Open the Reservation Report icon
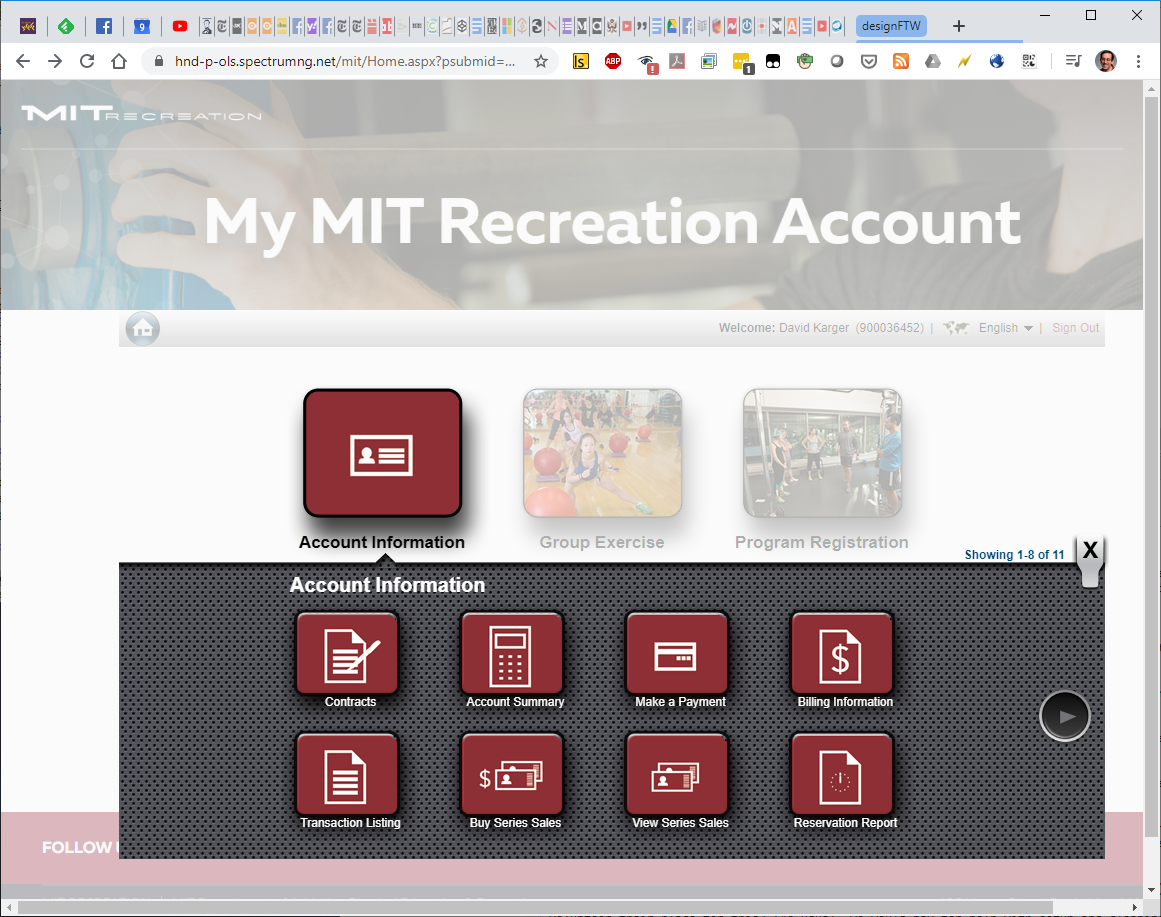The image size is (1161, 917). point(842,776)
